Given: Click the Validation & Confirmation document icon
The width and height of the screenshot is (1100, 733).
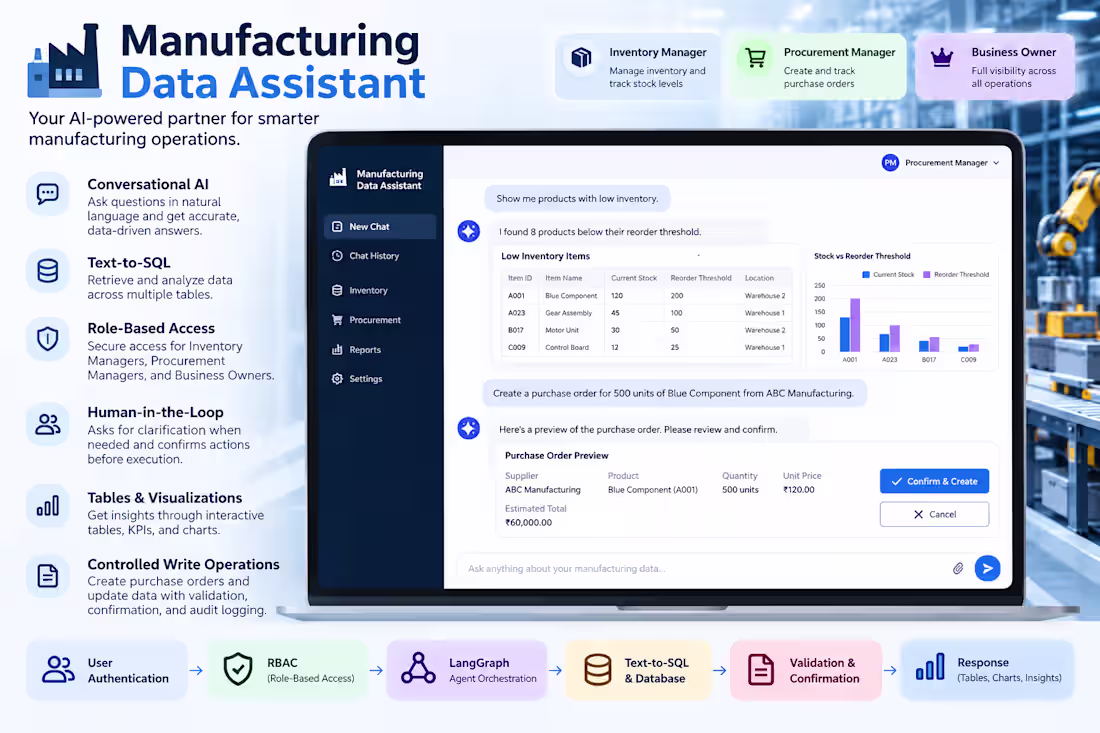Looking at the screenshot, I should (x=760, y=669).
